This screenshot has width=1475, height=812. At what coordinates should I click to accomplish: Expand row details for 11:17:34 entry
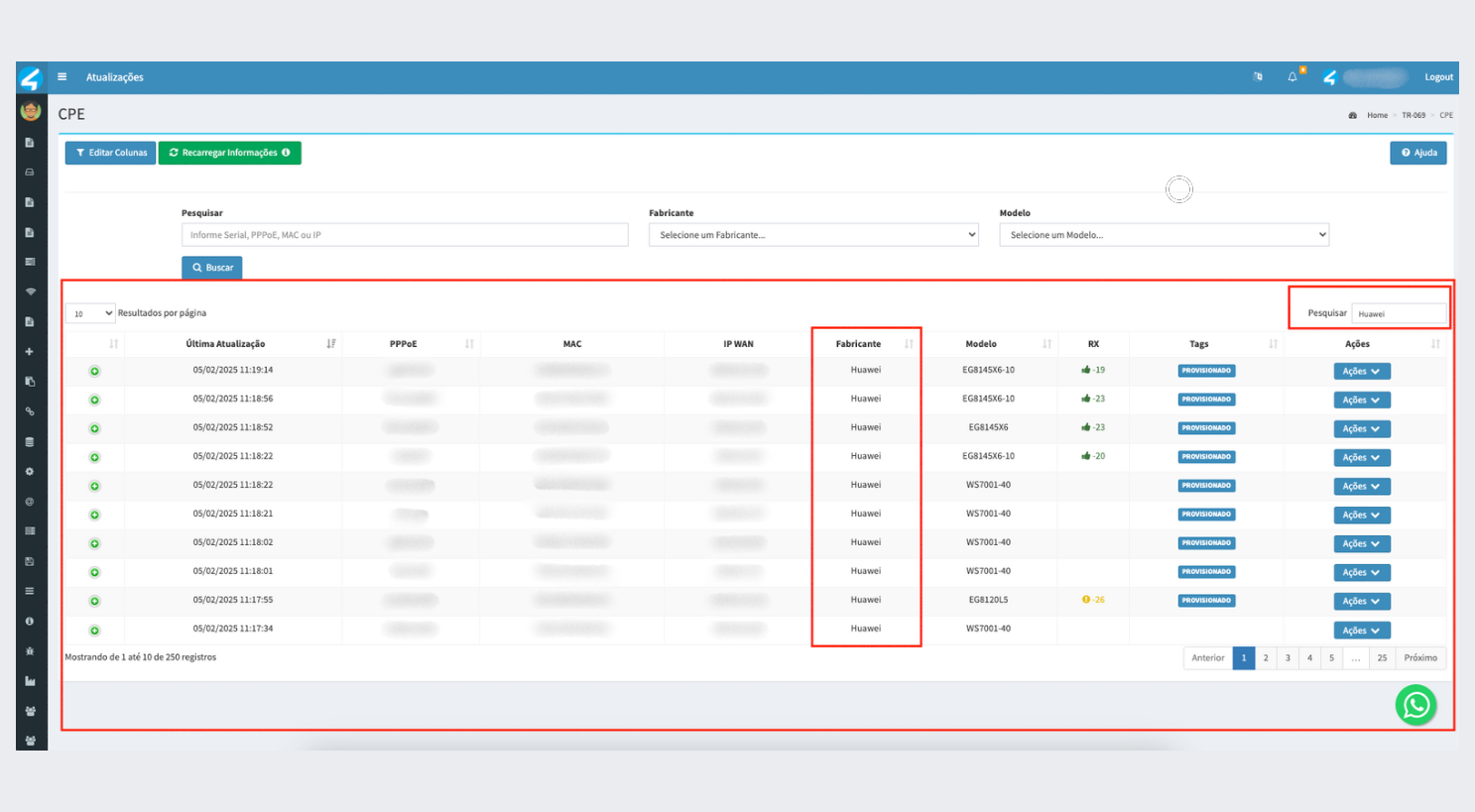tap(95, 631)
